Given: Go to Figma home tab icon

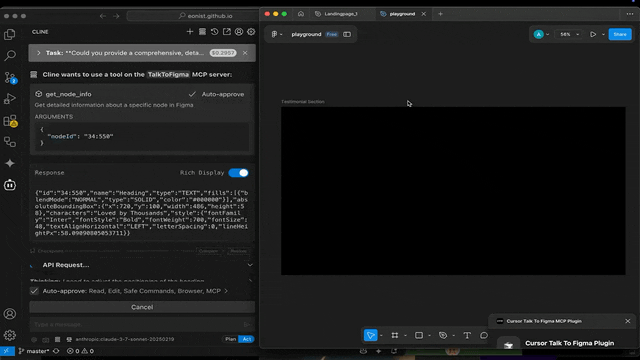Looking at the screenshot, I should click(301, 14).
